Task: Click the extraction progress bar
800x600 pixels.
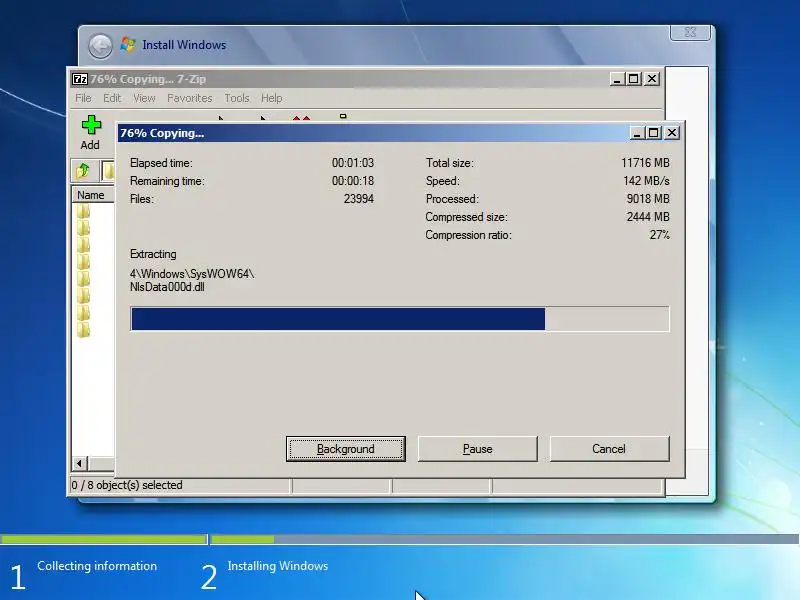Action: 400,319
